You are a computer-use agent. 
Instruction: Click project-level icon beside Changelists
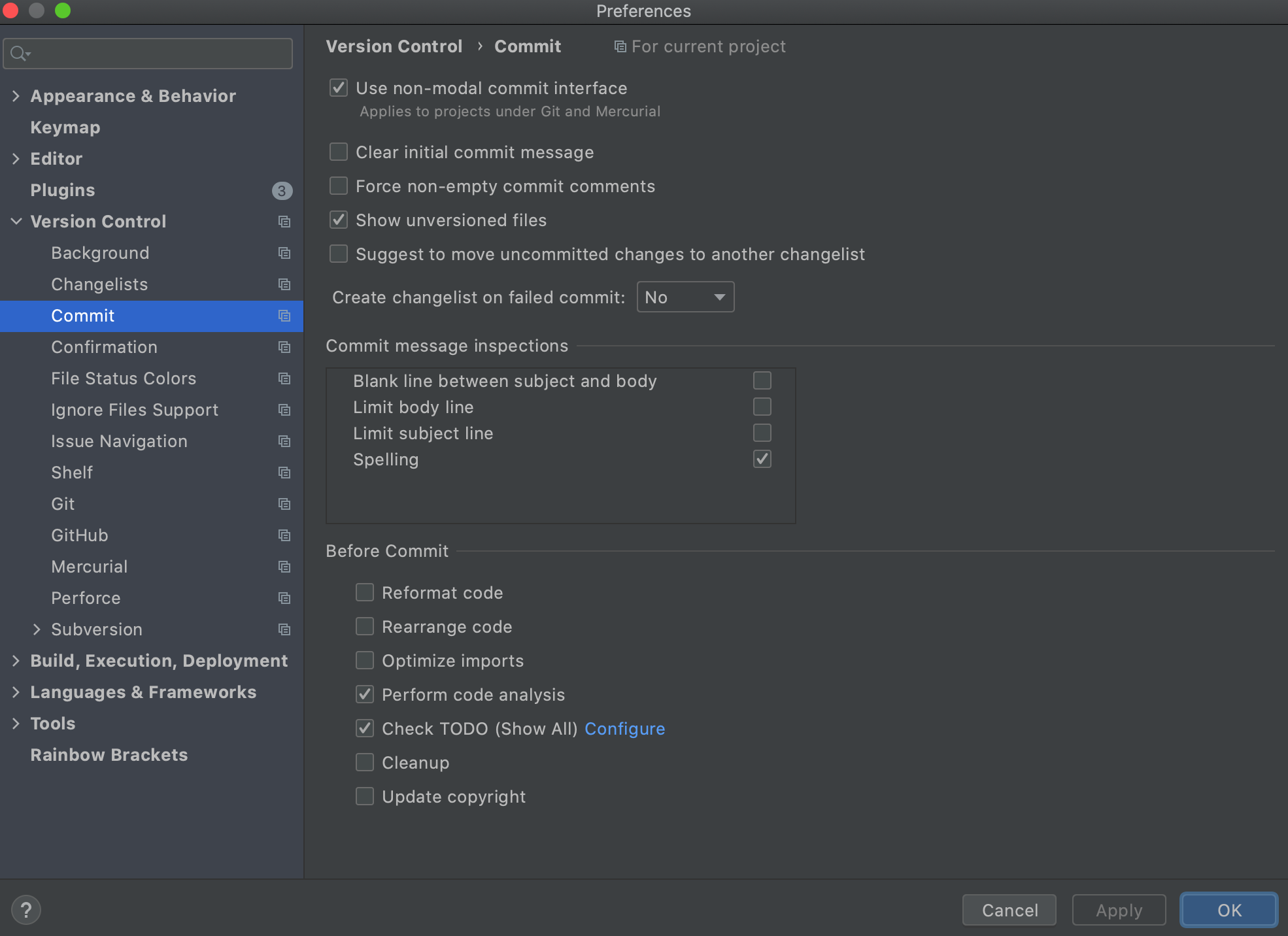[284, 284]
